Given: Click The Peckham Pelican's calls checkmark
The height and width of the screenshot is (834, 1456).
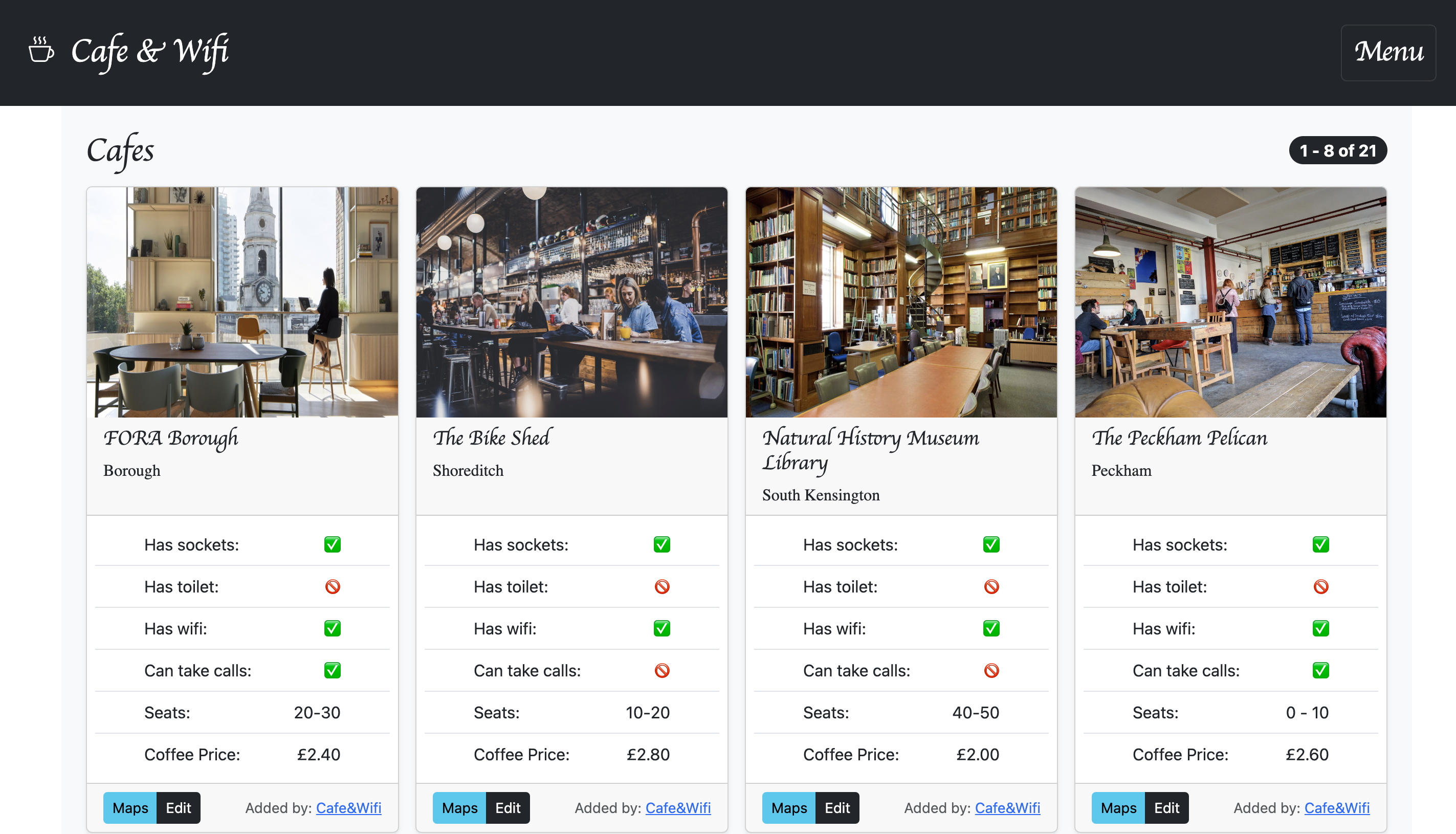Looking at the screenshot, I should click(1320, 670).
